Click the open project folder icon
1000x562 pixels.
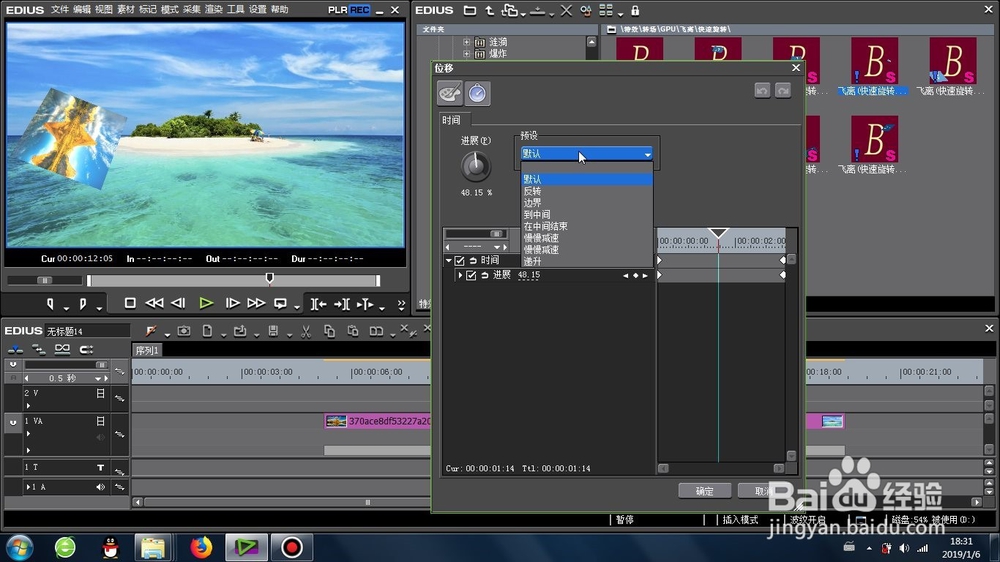(240, 331)
